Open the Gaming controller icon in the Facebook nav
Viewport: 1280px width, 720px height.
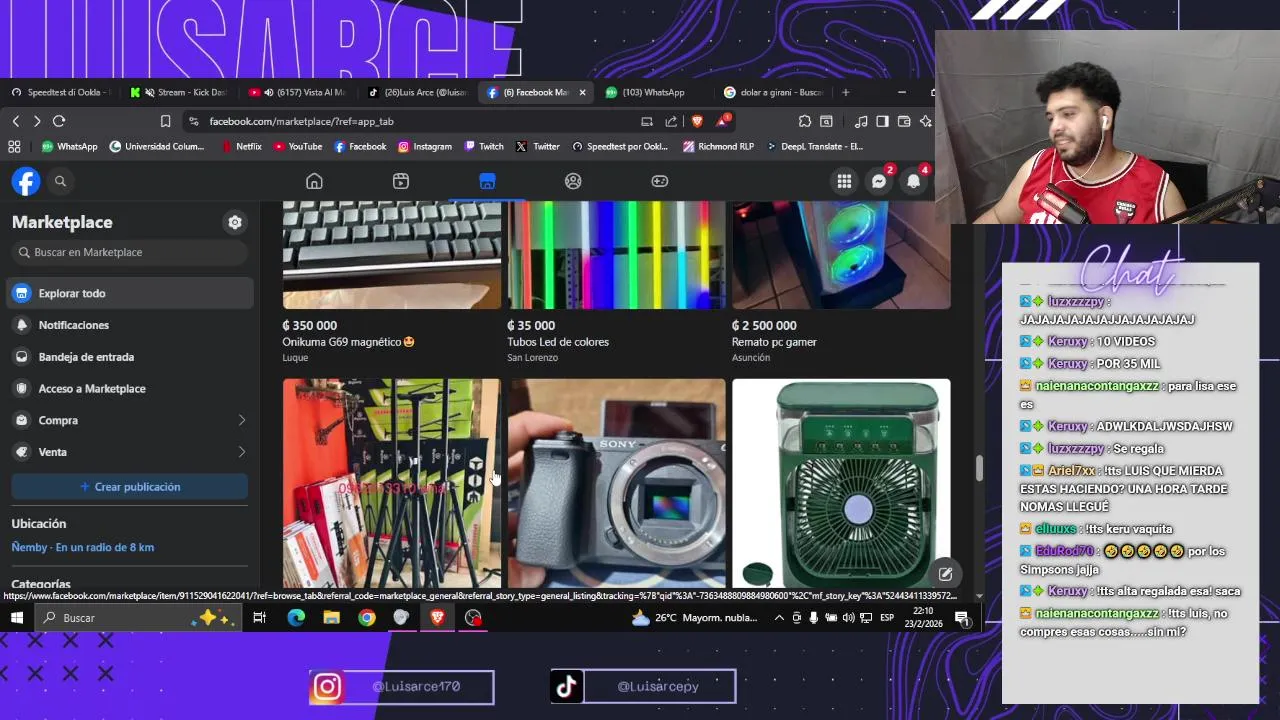(x=660, y=181)
